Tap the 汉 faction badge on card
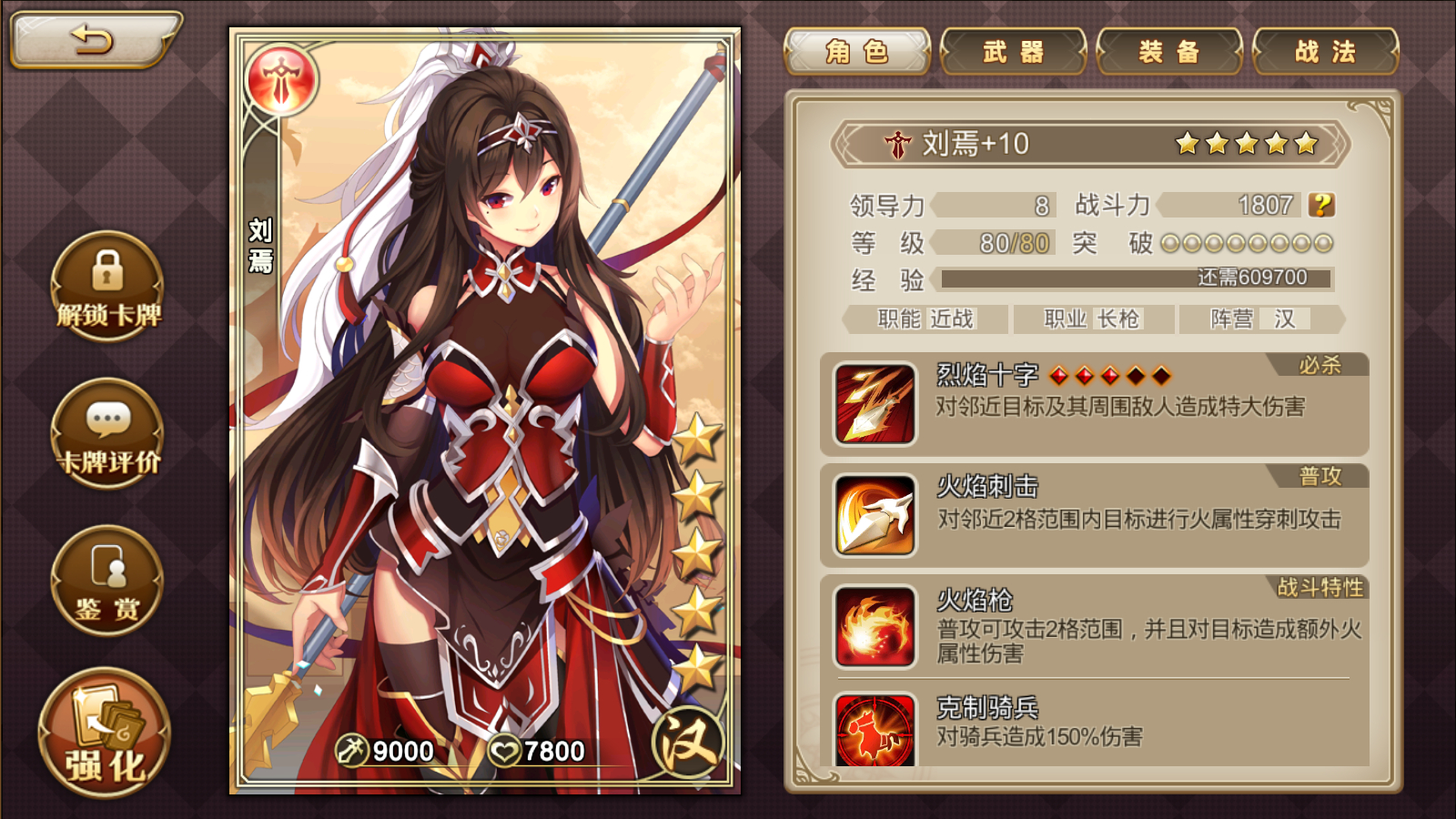 point(688,743)
